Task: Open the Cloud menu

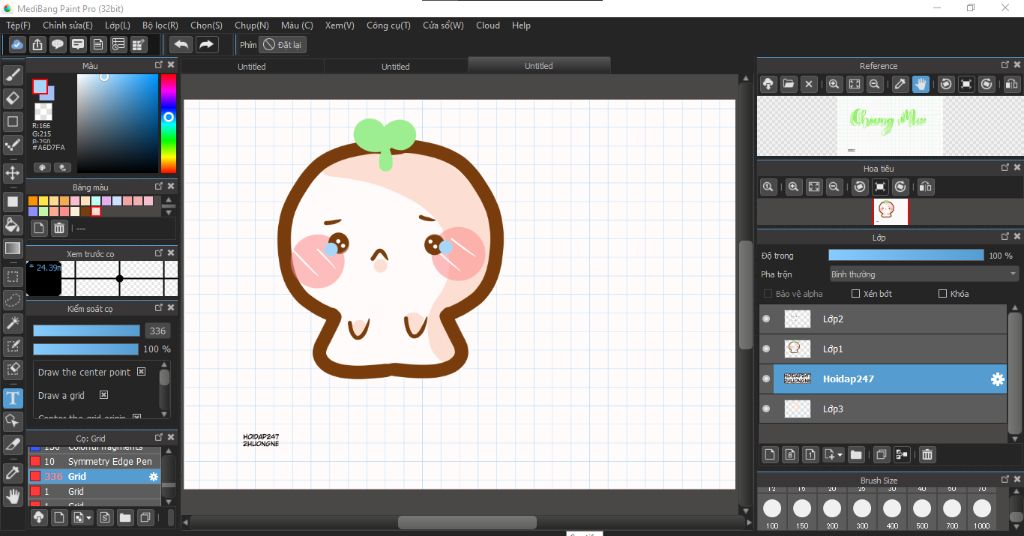Action: tap(488, 25)
